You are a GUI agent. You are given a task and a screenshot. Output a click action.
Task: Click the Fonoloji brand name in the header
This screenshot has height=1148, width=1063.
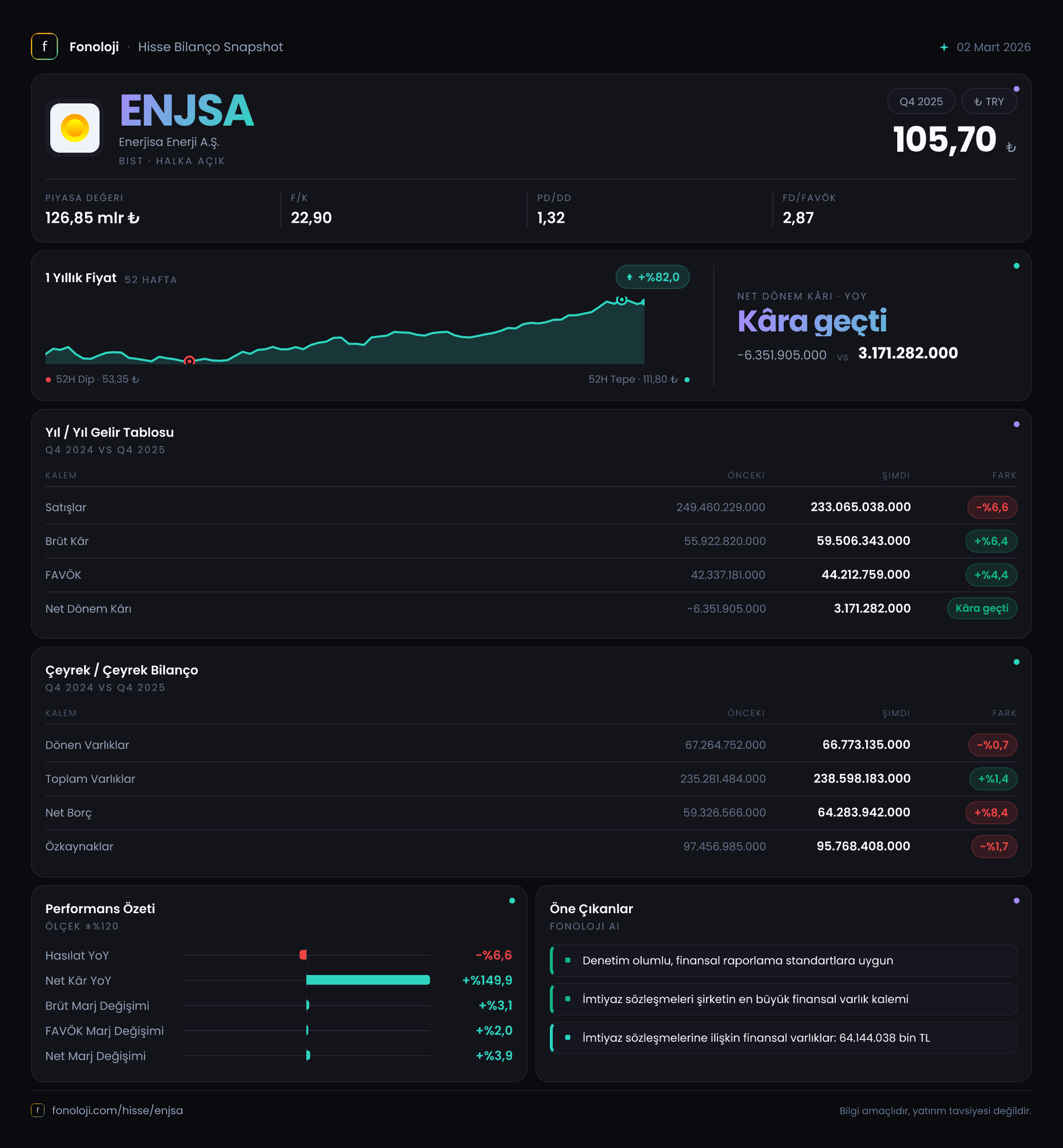tap(94, 47)
